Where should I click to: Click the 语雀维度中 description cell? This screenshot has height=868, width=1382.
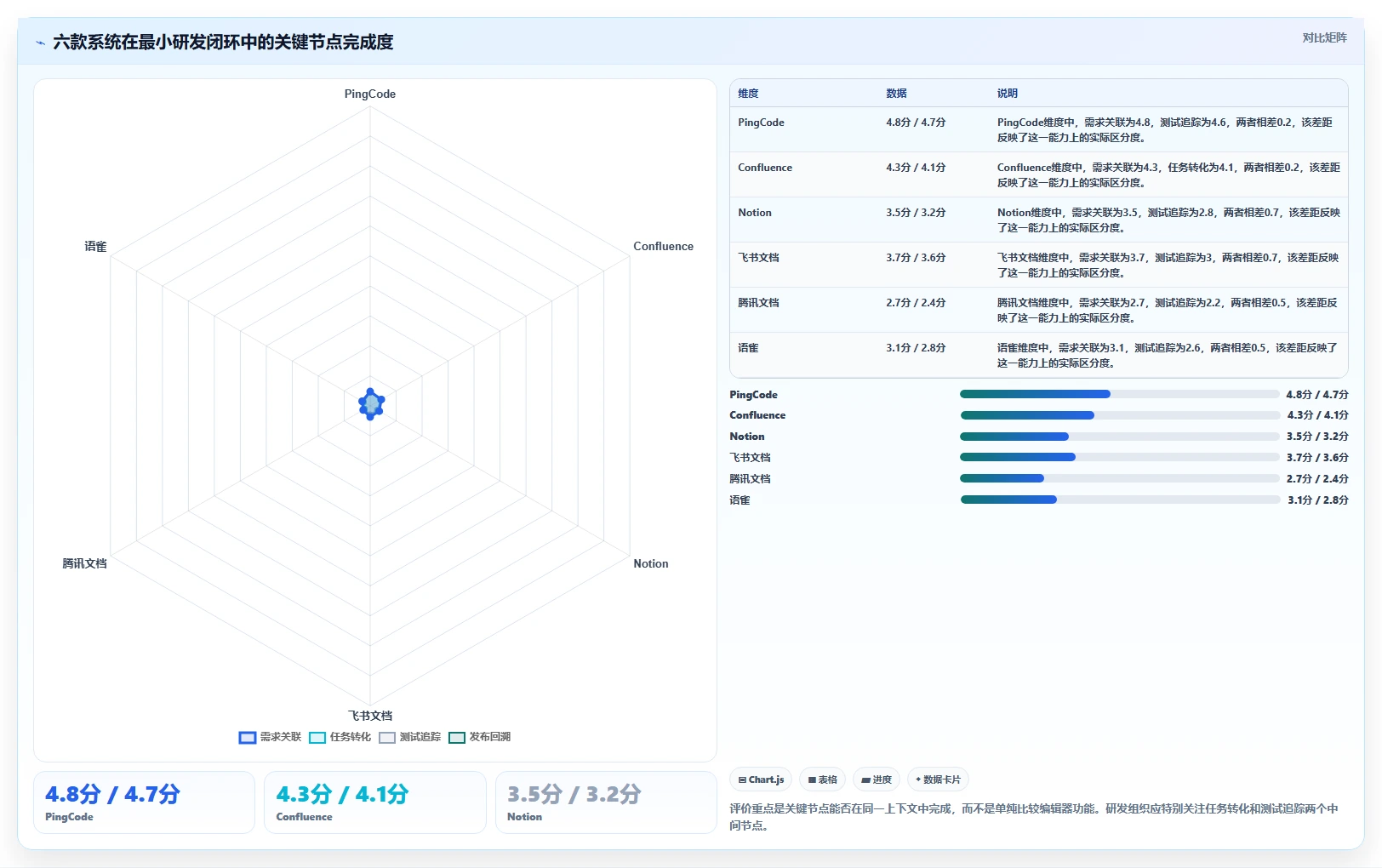pyautogui.click(x=1168, y=356)
